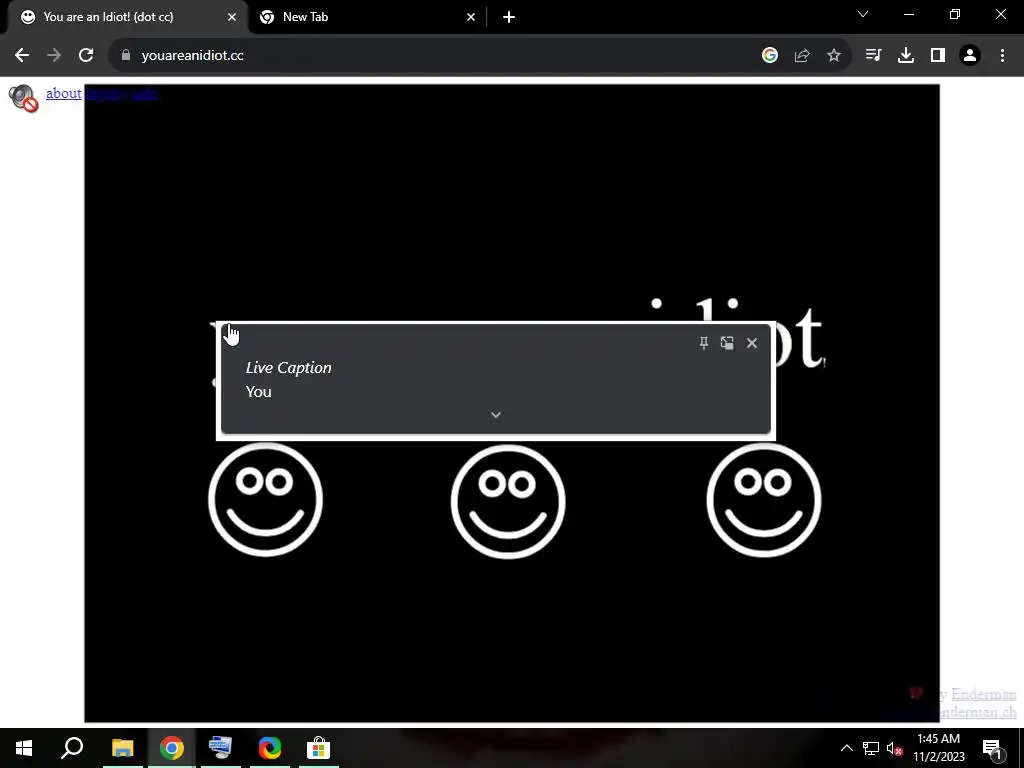Show hidden system tray icons
Viewport: 1024px width, 768px height.
click(x=846, y=748)
